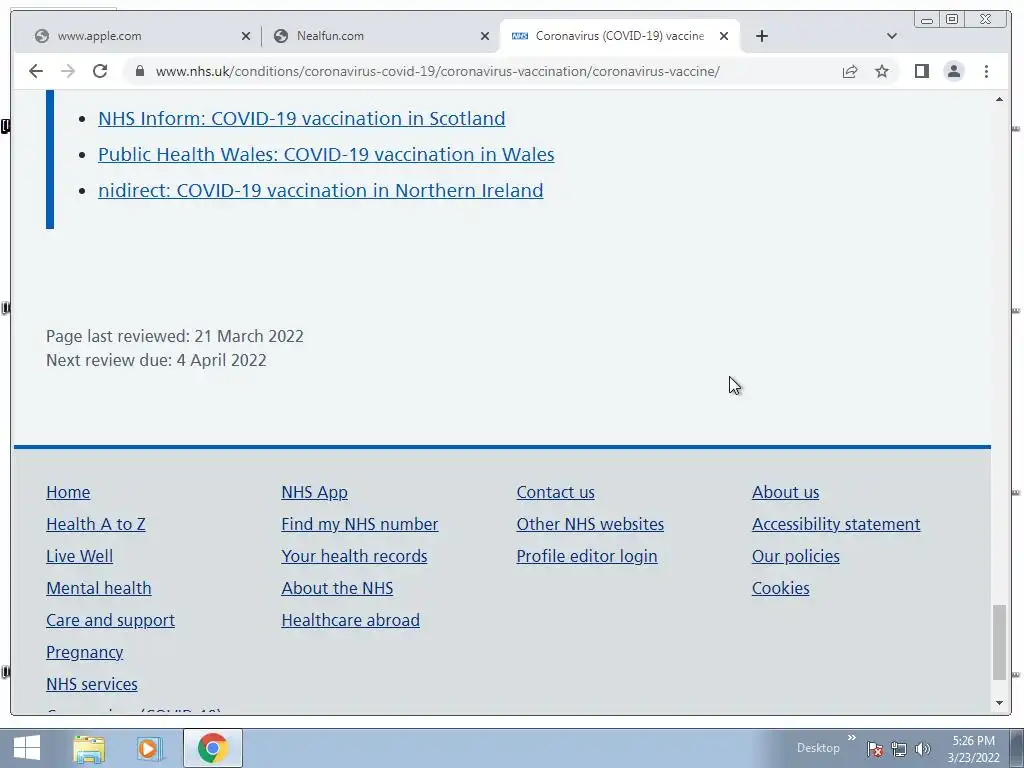Select 'Page last reviewed: 21 March 2022' text
The height and width of the screenshot is (768, 1024).
tap(174, 336)
